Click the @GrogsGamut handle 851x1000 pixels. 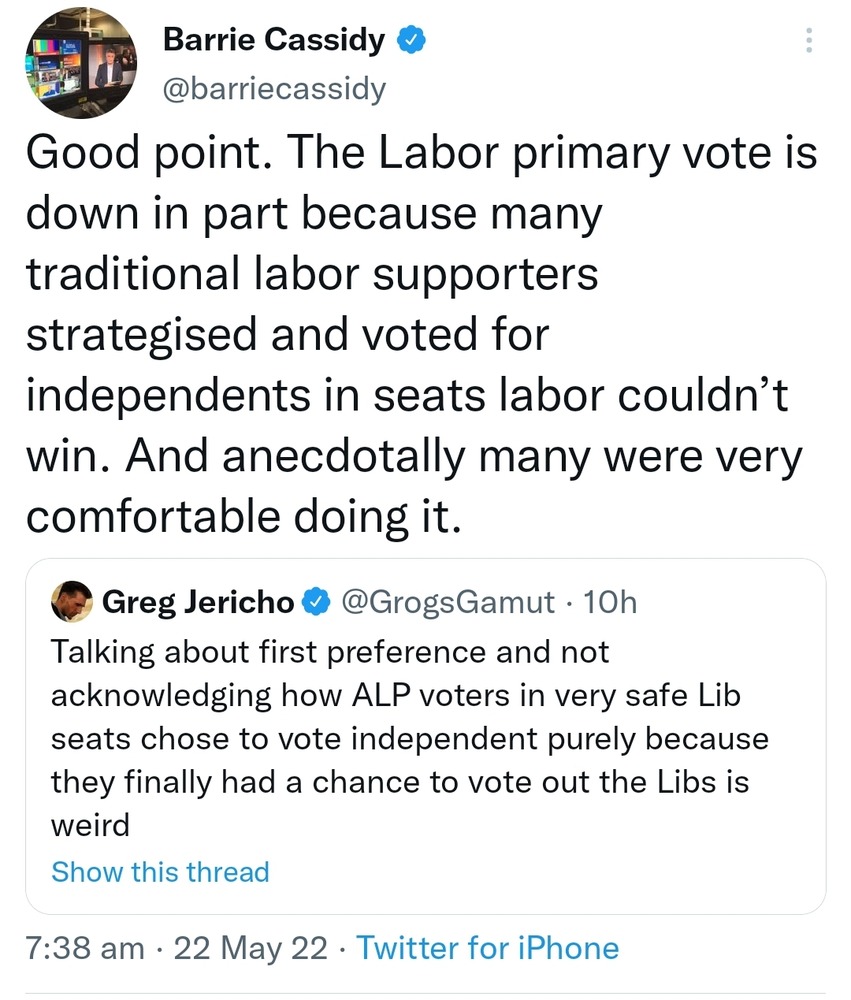coord(447,601)
